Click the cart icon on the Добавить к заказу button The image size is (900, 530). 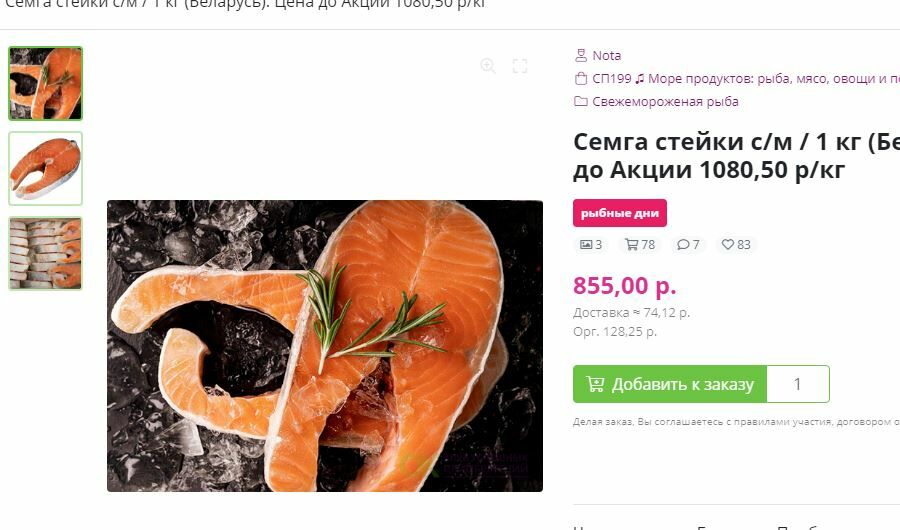595,384
